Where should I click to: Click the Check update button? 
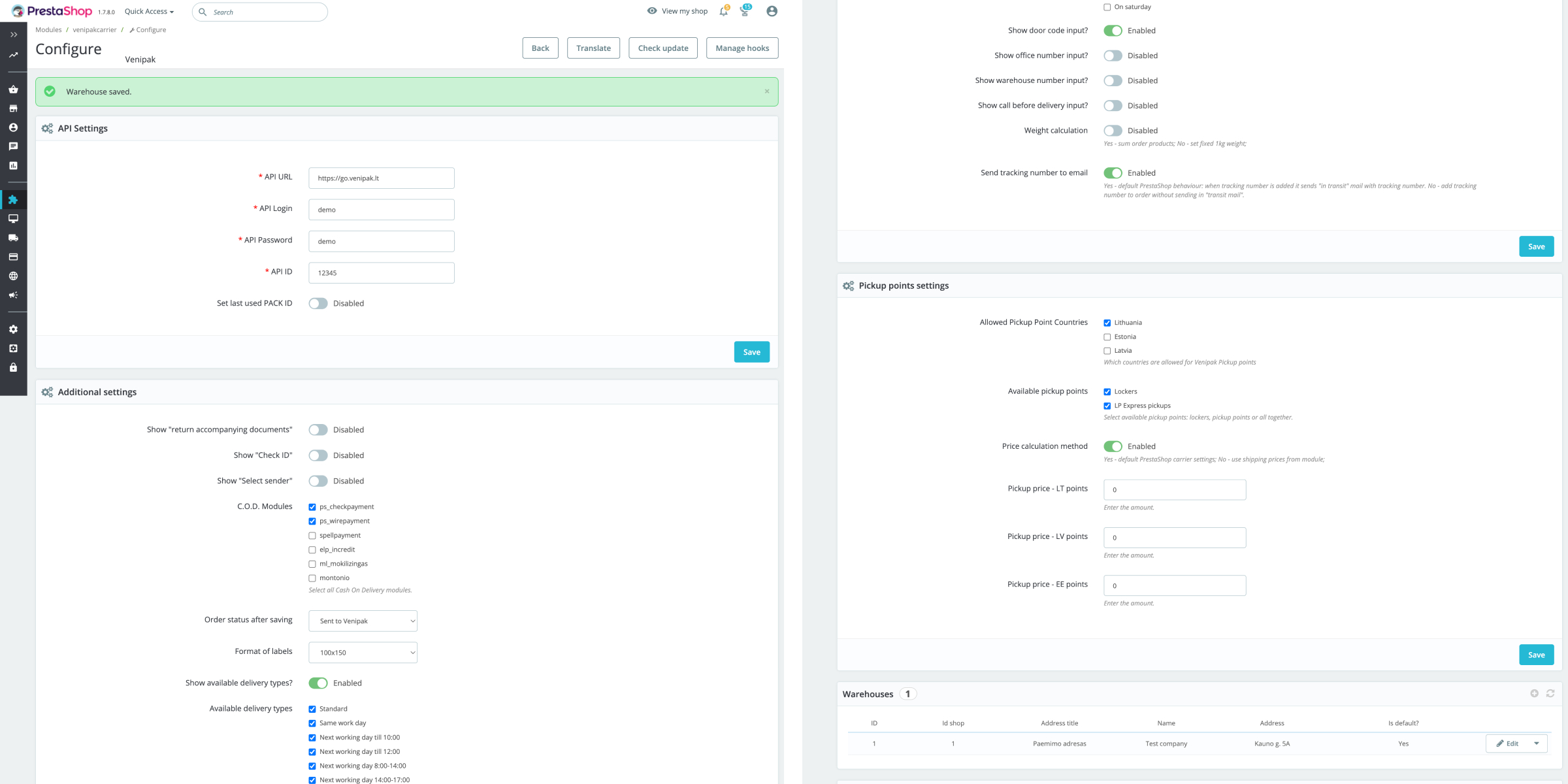click(663, 48)
